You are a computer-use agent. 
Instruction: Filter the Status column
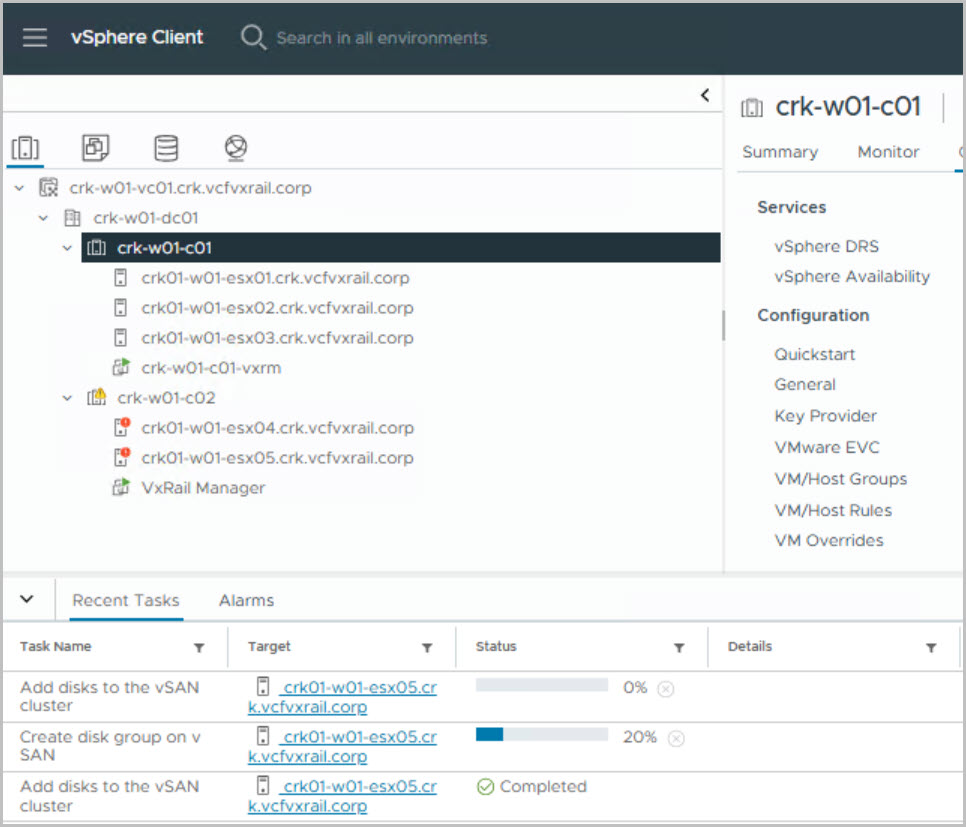pyautogui.click(x=679, y=648)
